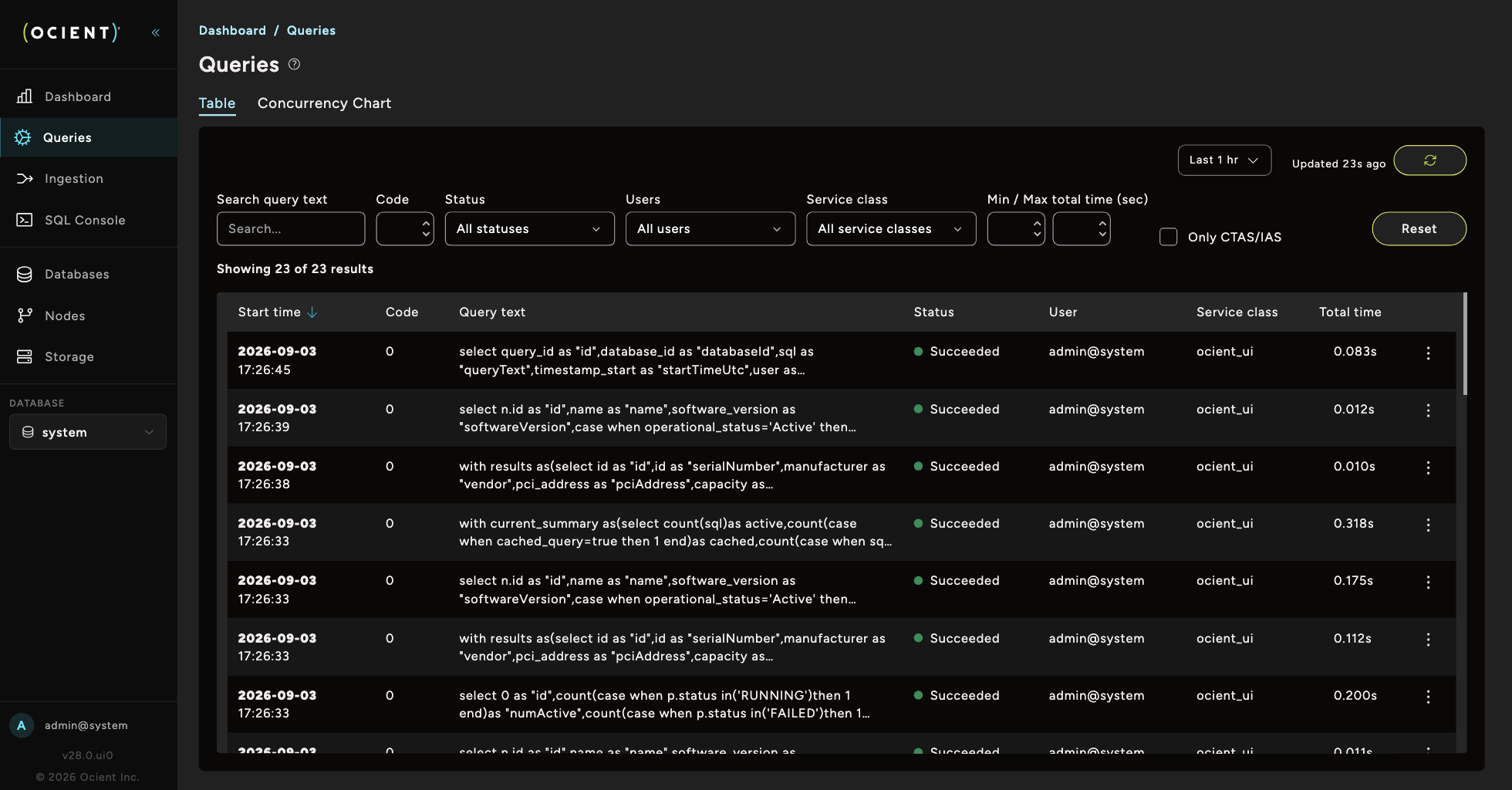Click the Status column header
The width and height of the screenshot is (1512, 790).
[x=933, y=312]
